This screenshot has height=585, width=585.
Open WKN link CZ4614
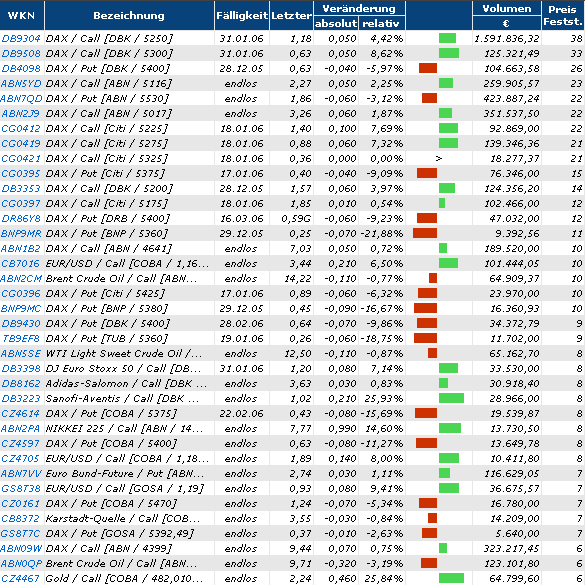21,413
